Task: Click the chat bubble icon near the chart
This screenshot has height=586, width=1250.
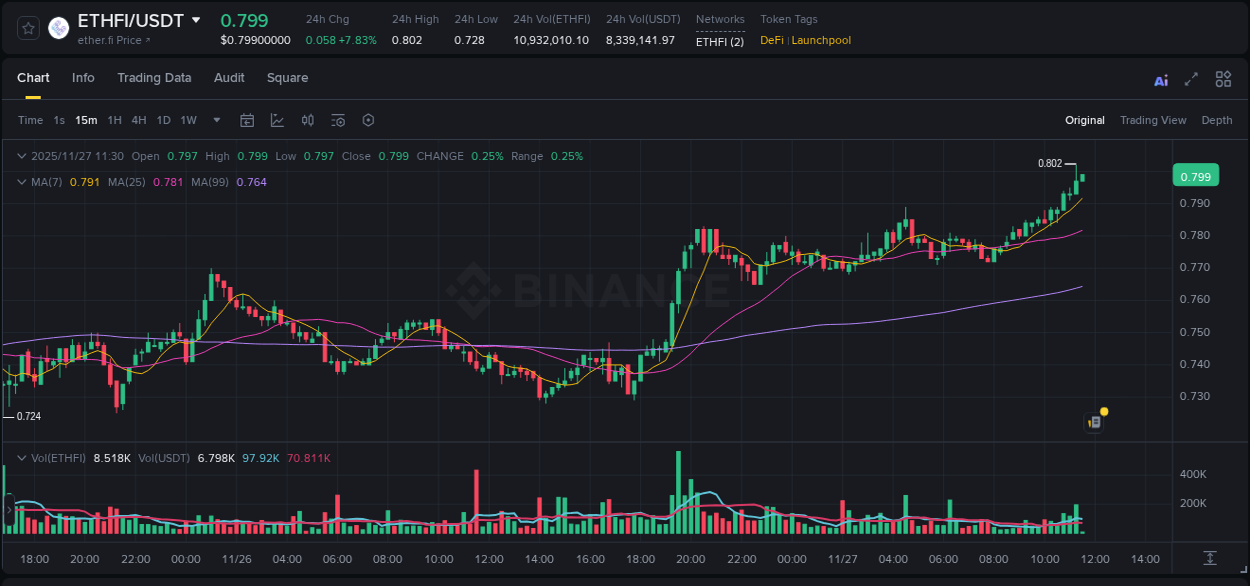Action: tap(1093, 421)
